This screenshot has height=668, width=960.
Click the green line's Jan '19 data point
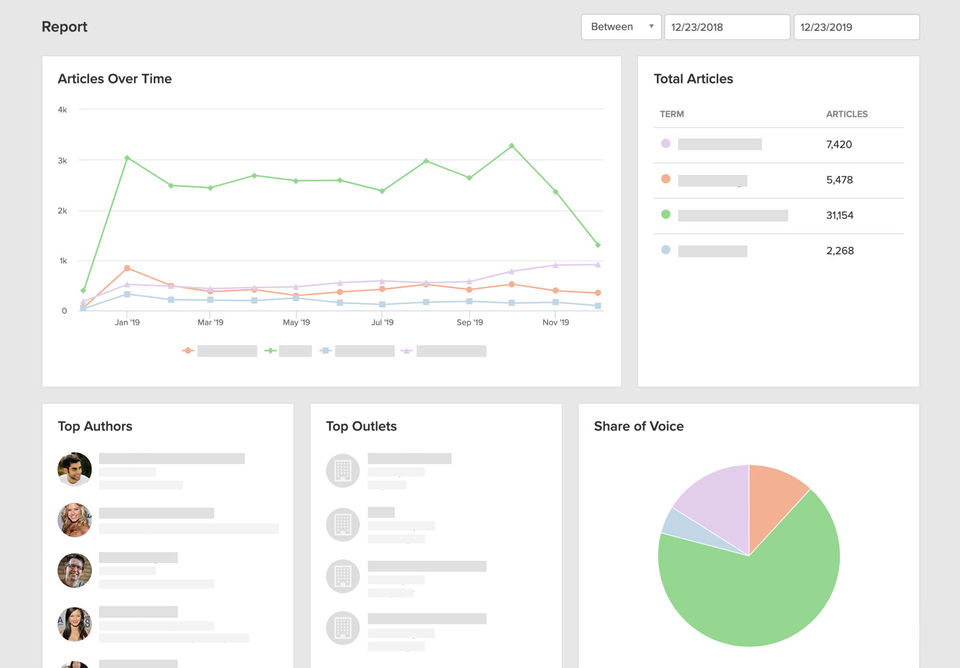click(127, 158)
